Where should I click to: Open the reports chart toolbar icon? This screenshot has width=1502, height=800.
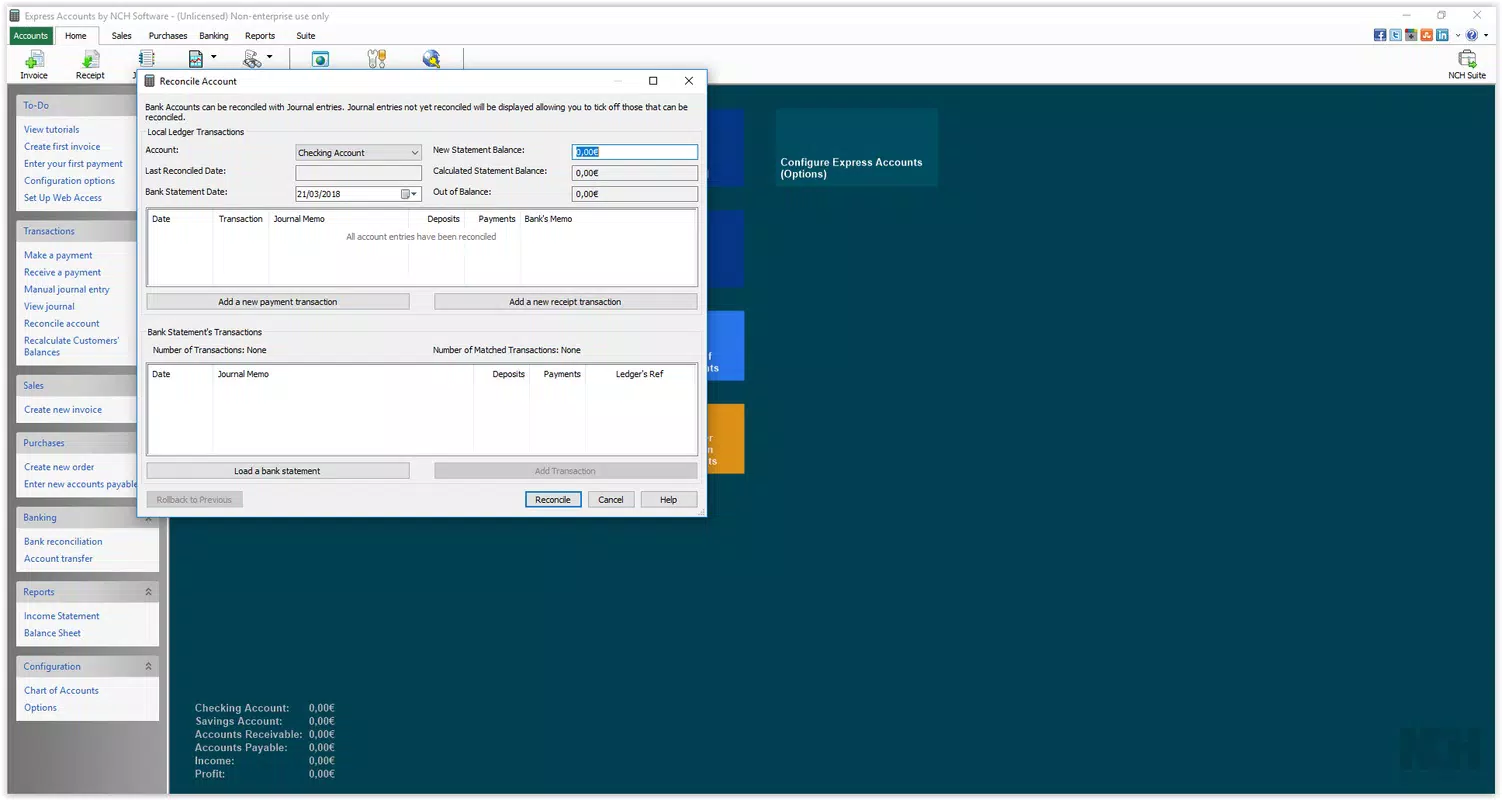coord(196,60)
